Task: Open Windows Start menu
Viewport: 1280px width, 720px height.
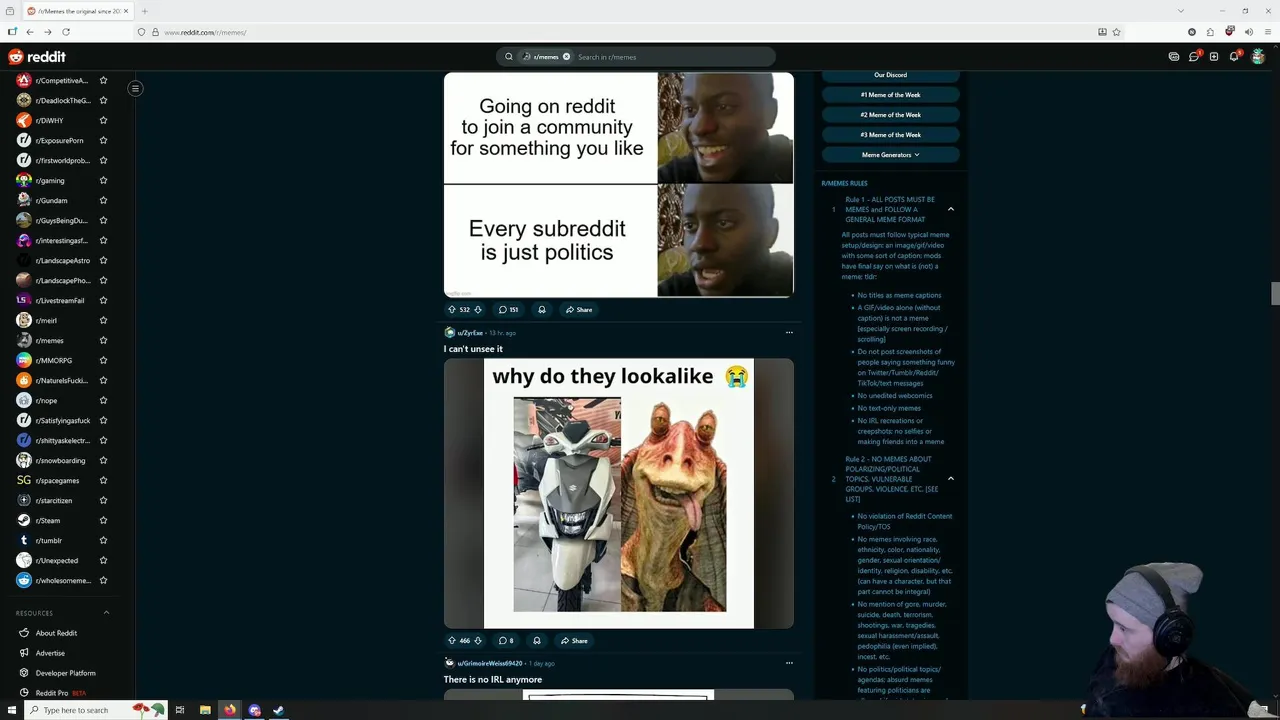Action: pos(11,710)
